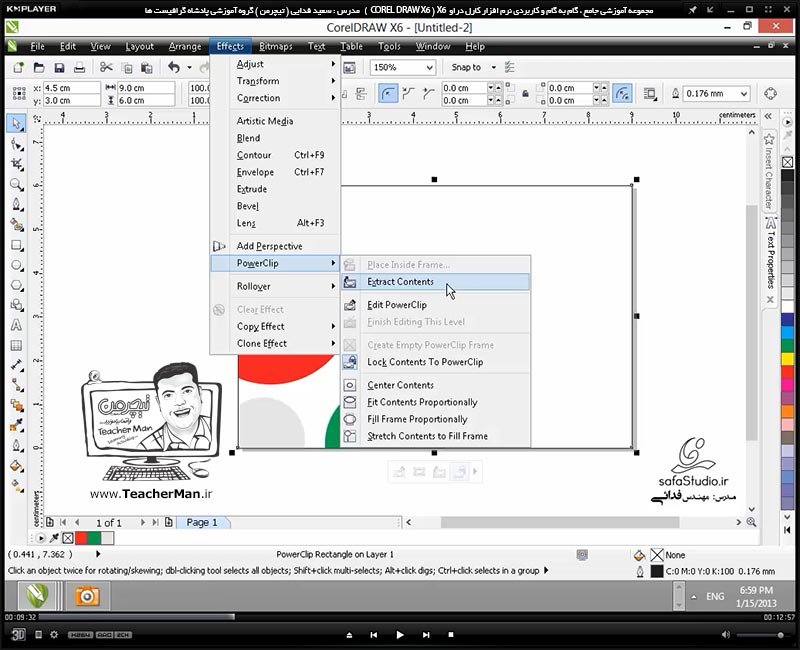Open the Insert Character docker tab
Screen dimensions: 800x650
point(768,171)
